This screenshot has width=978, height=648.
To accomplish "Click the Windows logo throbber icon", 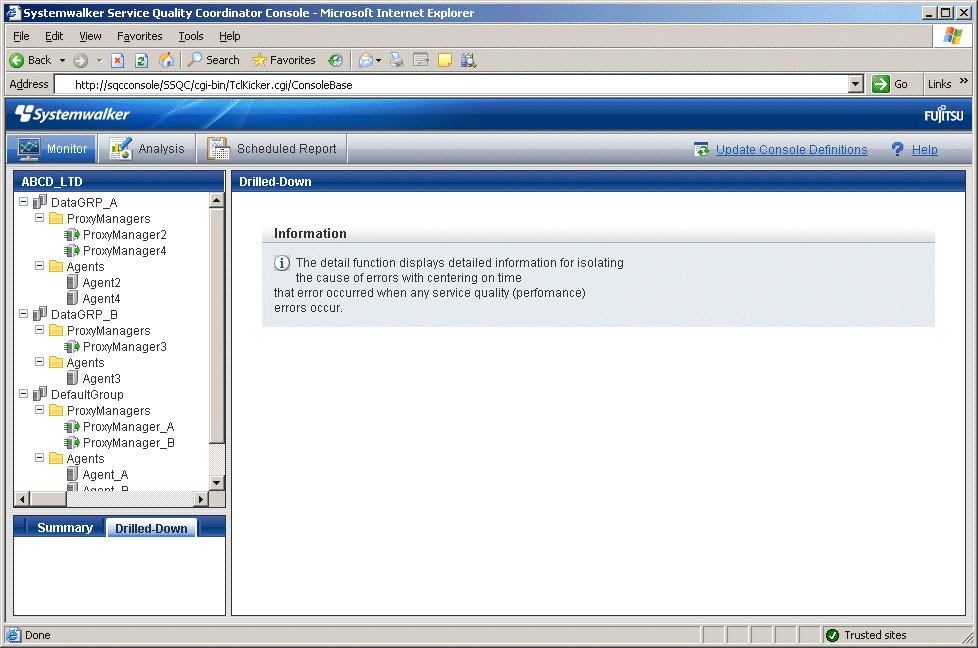I will point(952,36).
